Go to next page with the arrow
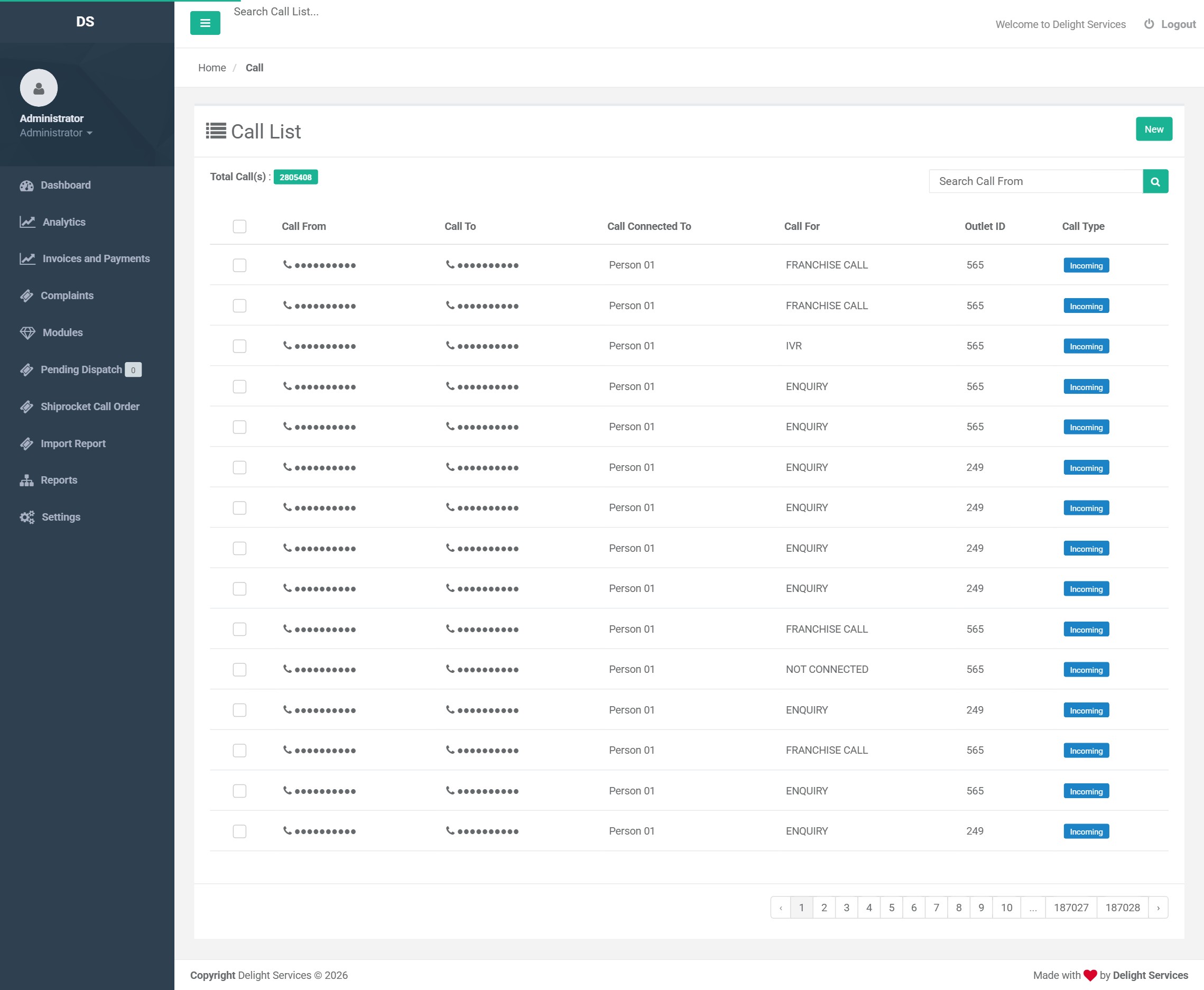This screenshot has width=1204, height=990. 1158,908
